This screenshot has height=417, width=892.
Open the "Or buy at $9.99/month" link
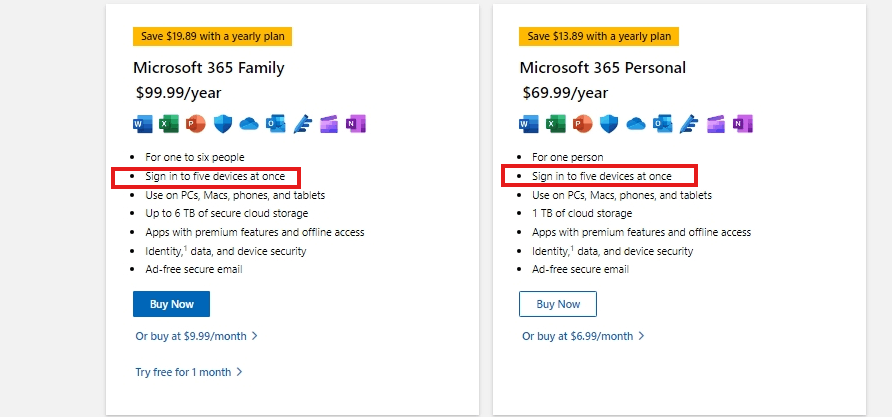196,336
